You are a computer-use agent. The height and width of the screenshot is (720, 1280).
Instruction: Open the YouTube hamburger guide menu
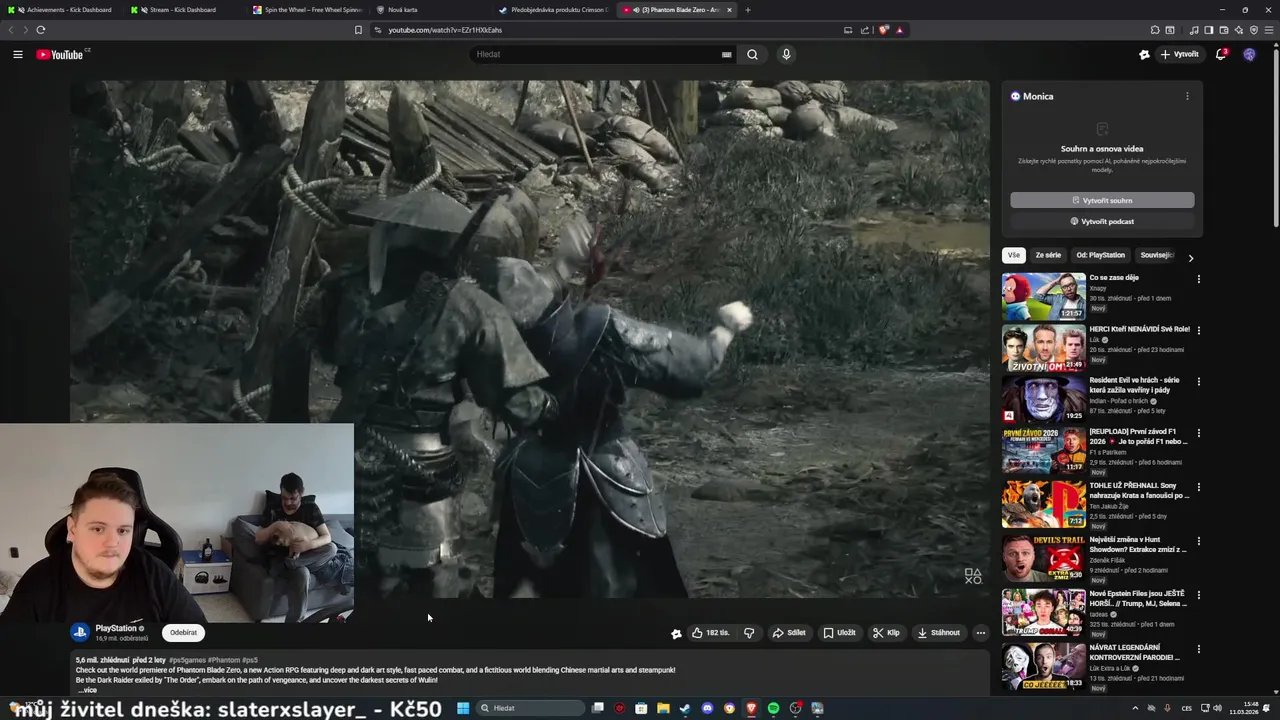18,54
